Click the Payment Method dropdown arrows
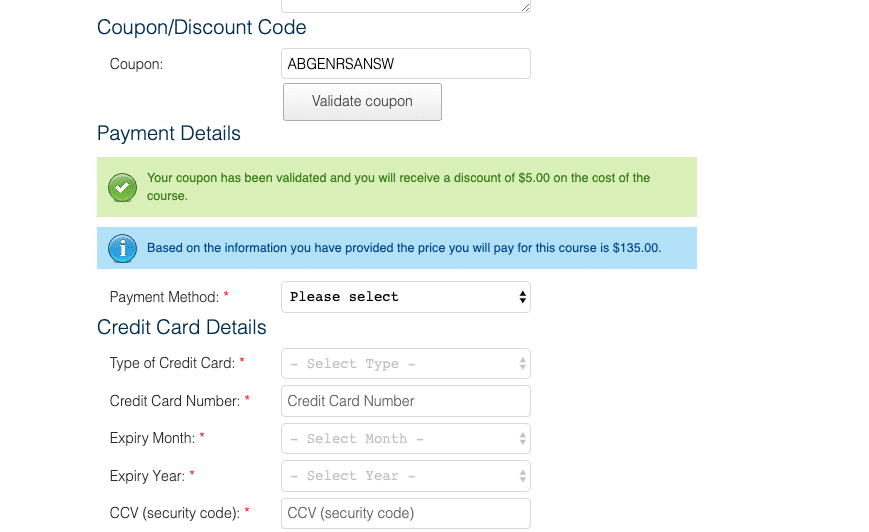 point(522,297)
